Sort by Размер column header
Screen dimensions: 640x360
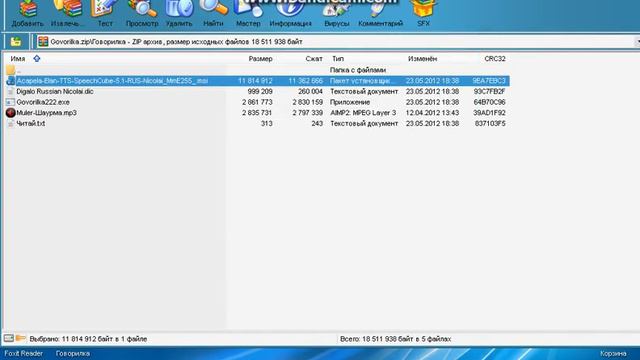[260, 59]
